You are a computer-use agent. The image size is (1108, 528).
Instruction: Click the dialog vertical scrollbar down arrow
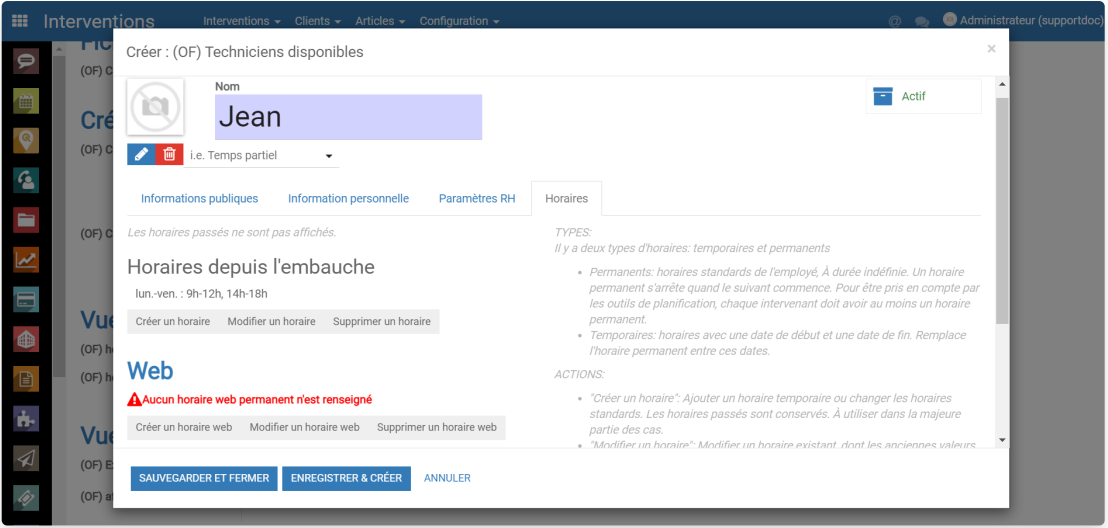tap(1002, 440)
